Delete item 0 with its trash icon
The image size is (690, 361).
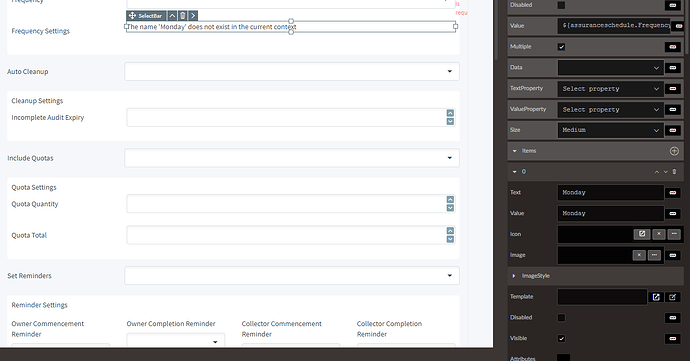click(x=674, y=172)
